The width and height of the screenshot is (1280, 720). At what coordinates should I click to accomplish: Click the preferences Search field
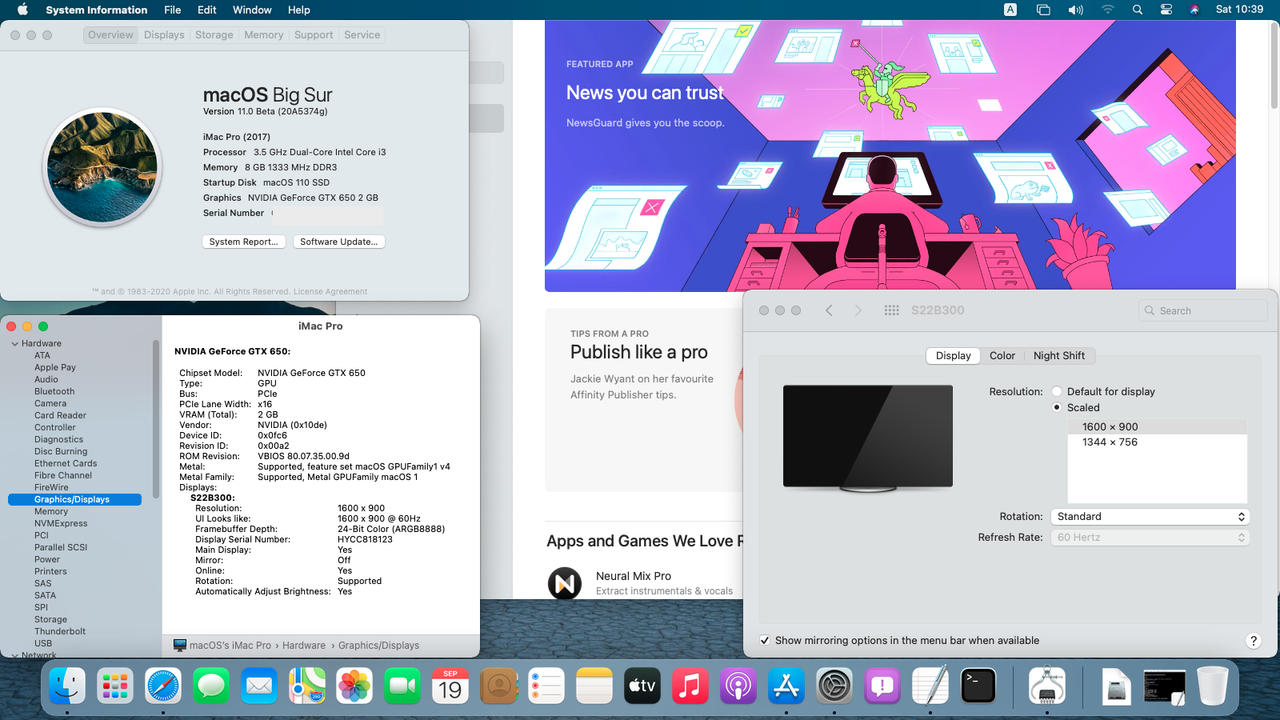[1203, 311]
